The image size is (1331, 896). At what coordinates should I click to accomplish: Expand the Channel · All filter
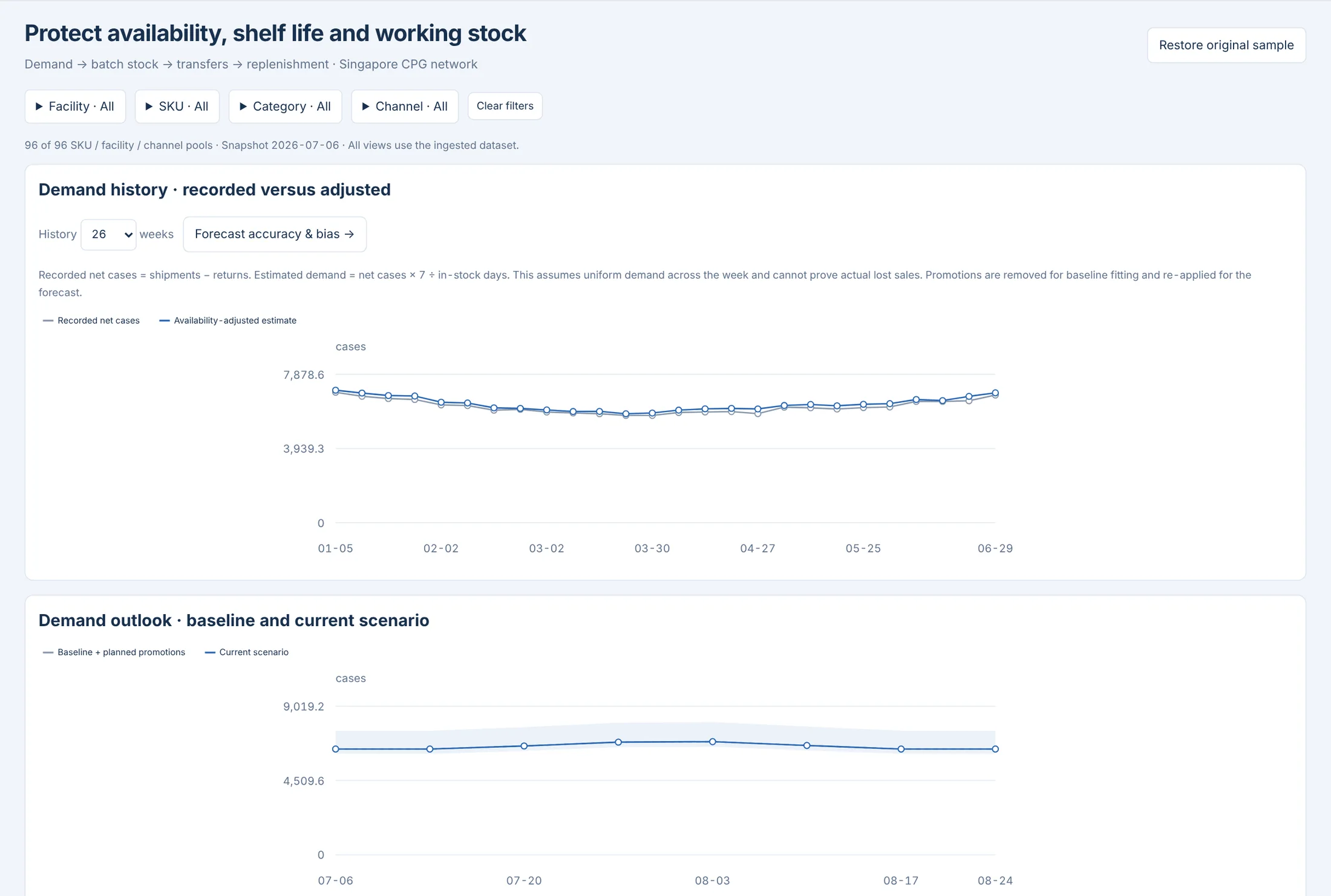click(x=405, y=106)
